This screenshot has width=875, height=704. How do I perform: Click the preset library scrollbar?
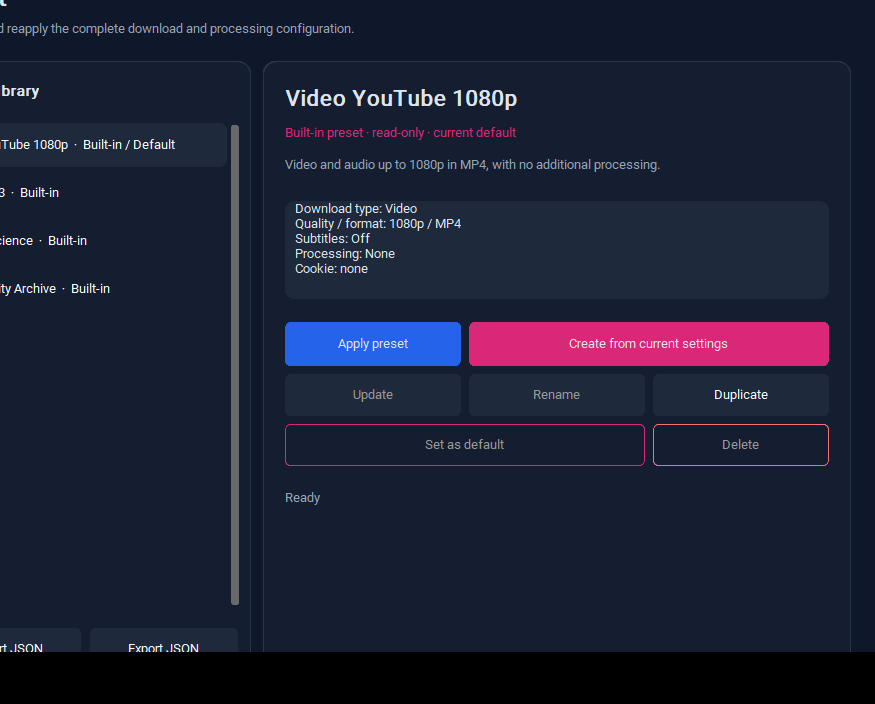click(x=235, y=365)
